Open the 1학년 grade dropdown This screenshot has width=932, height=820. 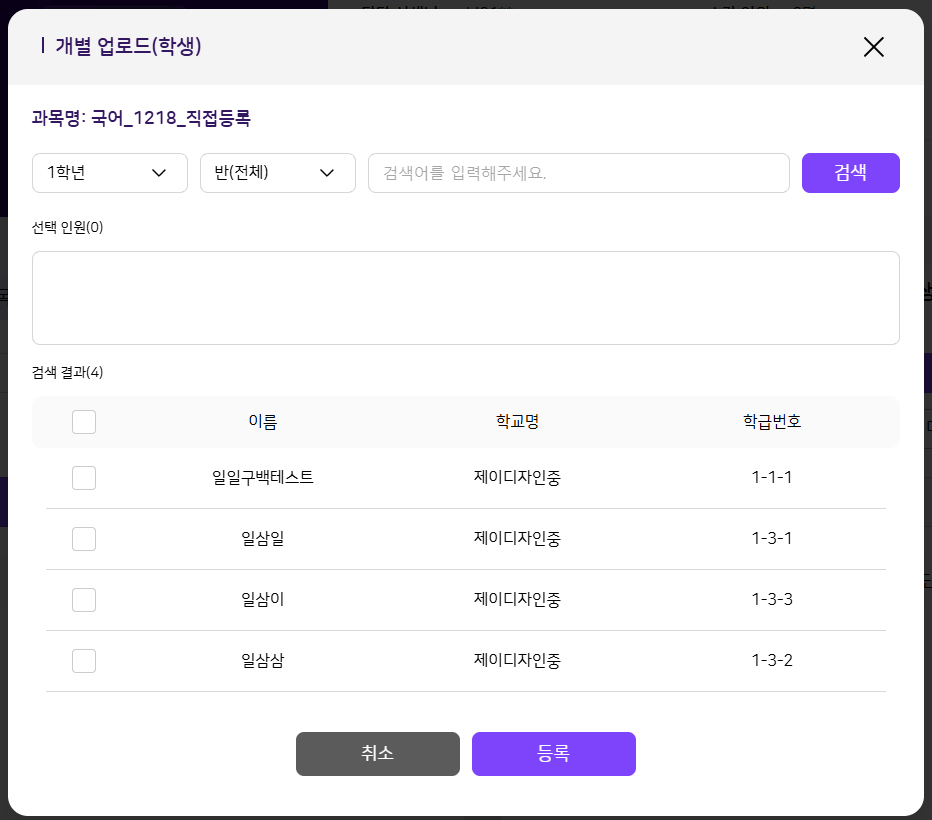[x=109, y=173]
